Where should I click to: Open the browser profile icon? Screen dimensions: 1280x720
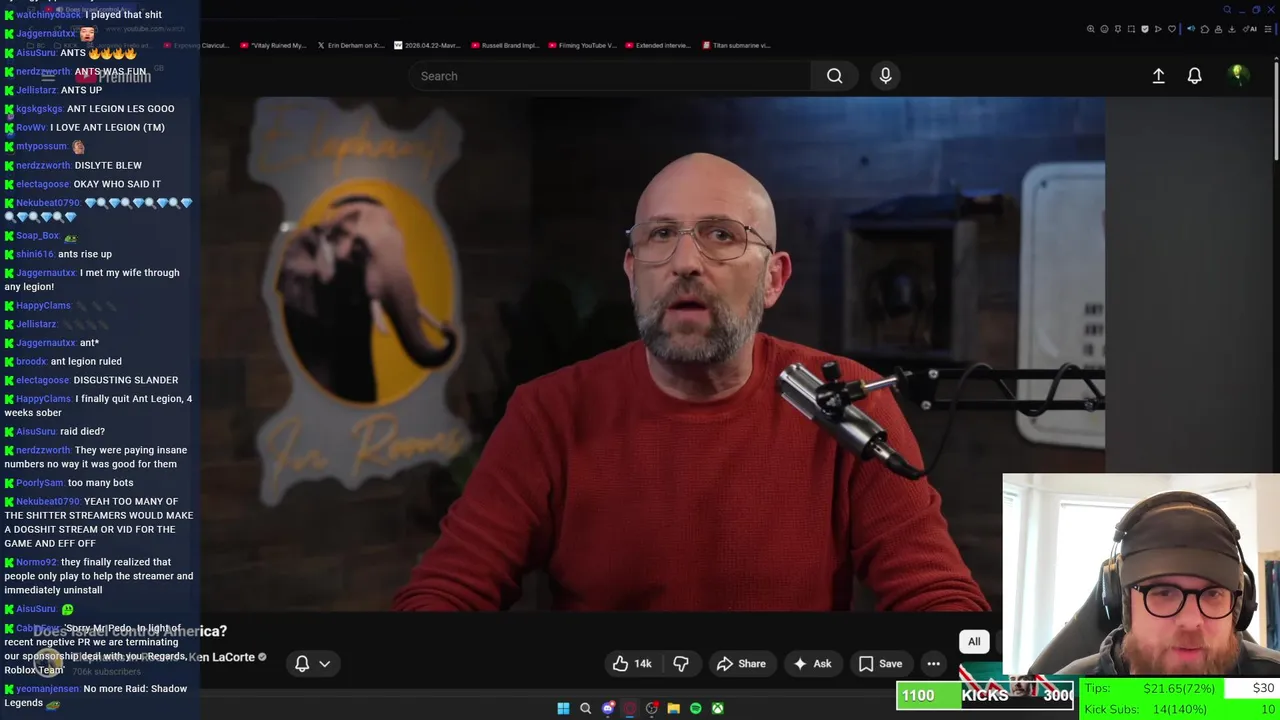click(1218, 29)
